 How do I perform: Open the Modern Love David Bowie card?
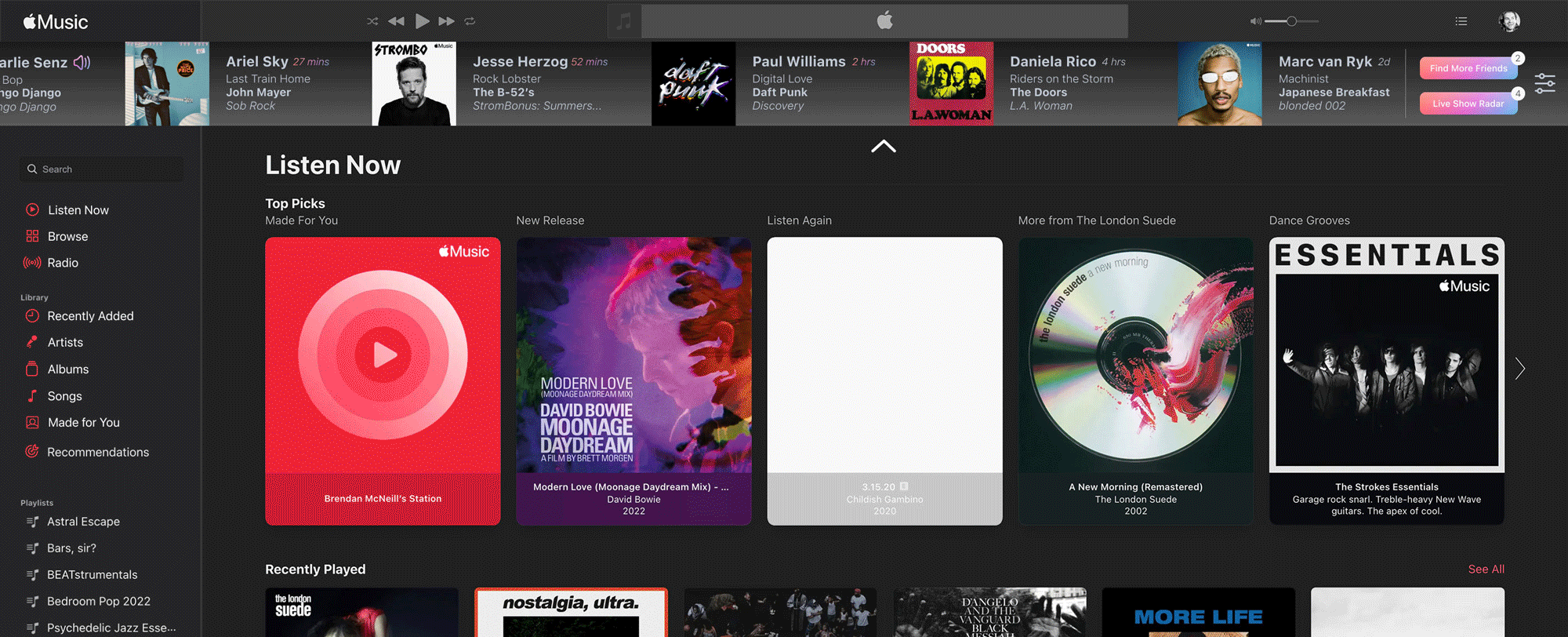pos(633,381)
